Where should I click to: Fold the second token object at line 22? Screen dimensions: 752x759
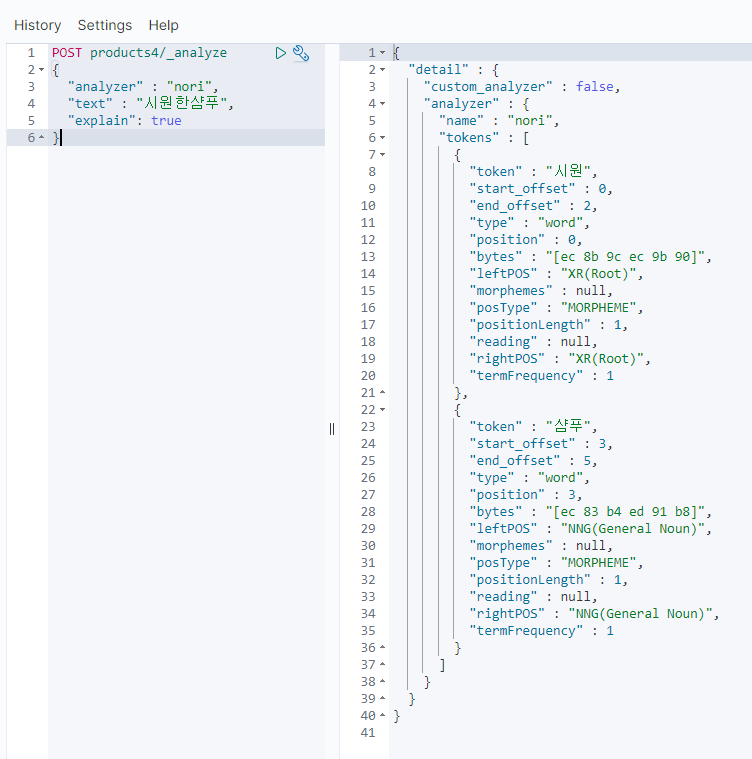(382, 410)
